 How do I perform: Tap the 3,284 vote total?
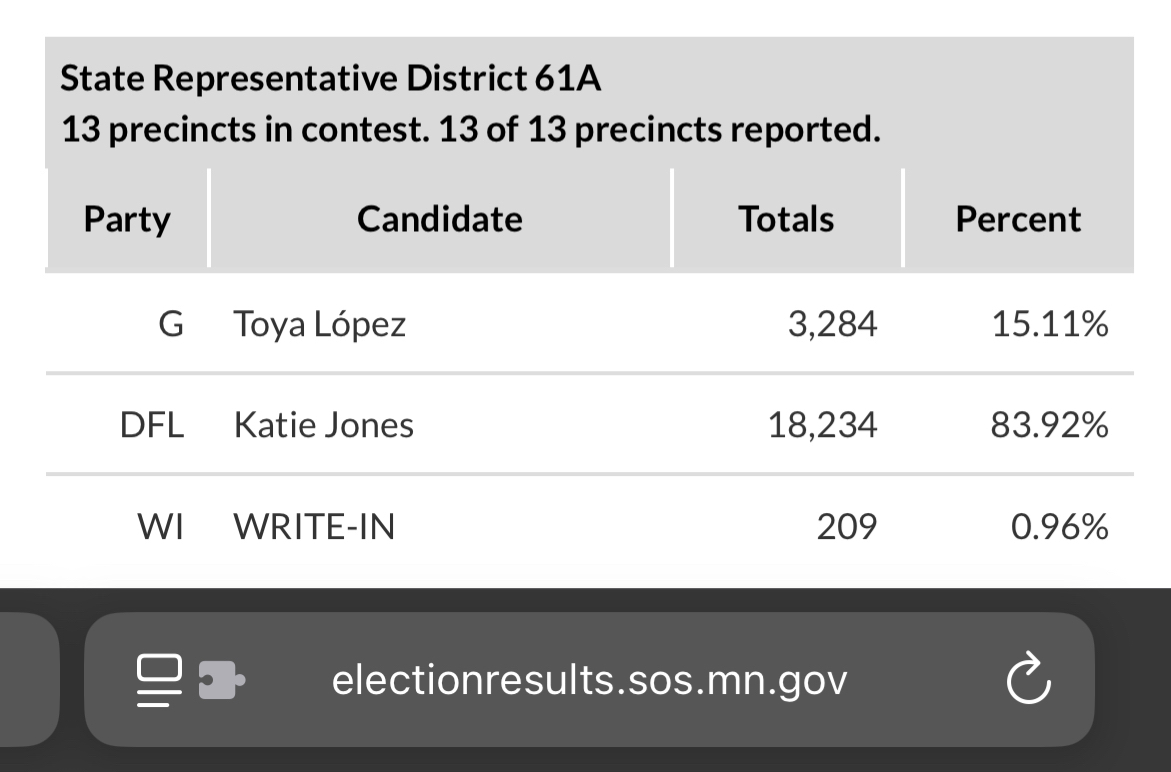pyautogui.click(x=832, y=324)
